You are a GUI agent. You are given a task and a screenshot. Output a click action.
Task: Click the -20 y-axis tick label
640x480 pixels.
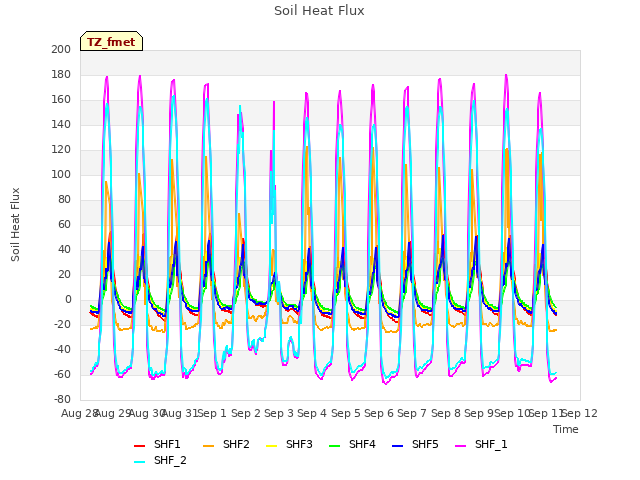click(x=62, y=324)
